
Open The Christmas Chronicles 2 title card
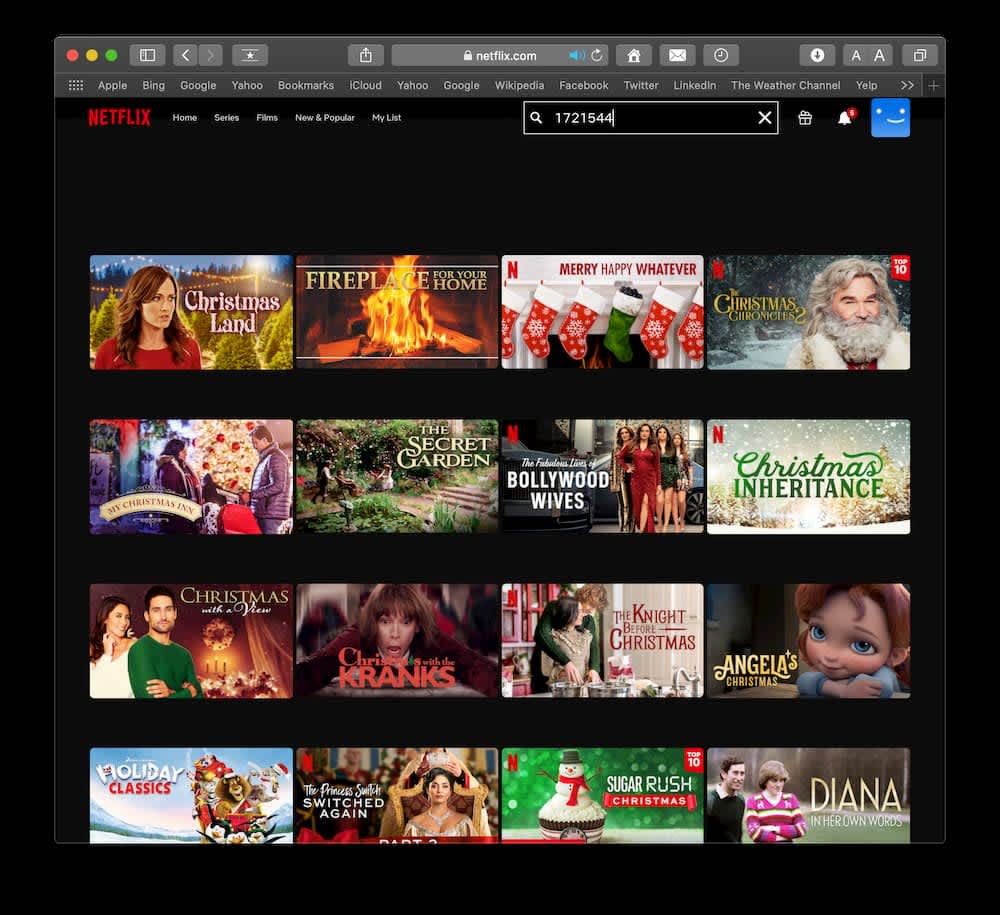click(x=809, y=312)
